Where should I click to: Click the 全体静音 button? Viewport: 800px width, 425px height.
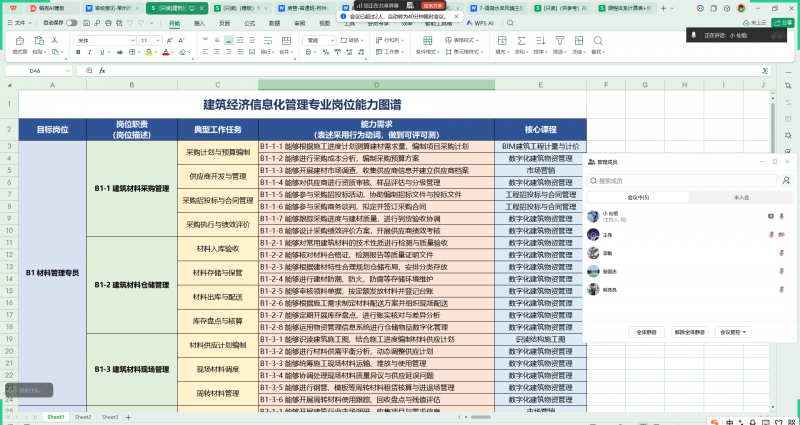[646, 332]
